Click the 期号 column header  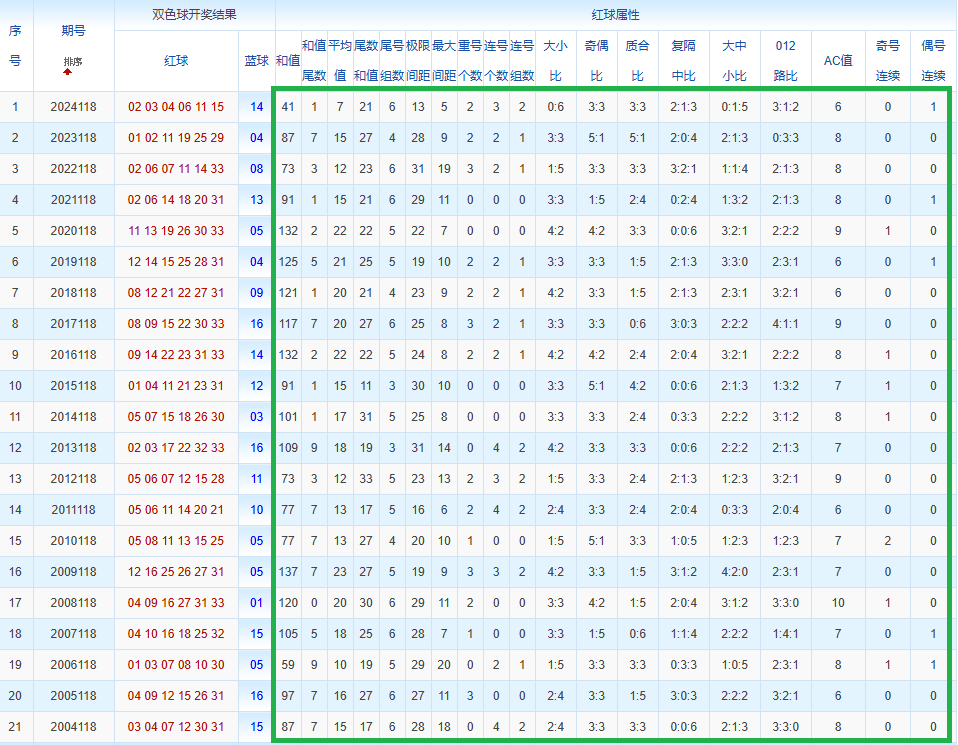pyautogui.click(x=73, y=31)
